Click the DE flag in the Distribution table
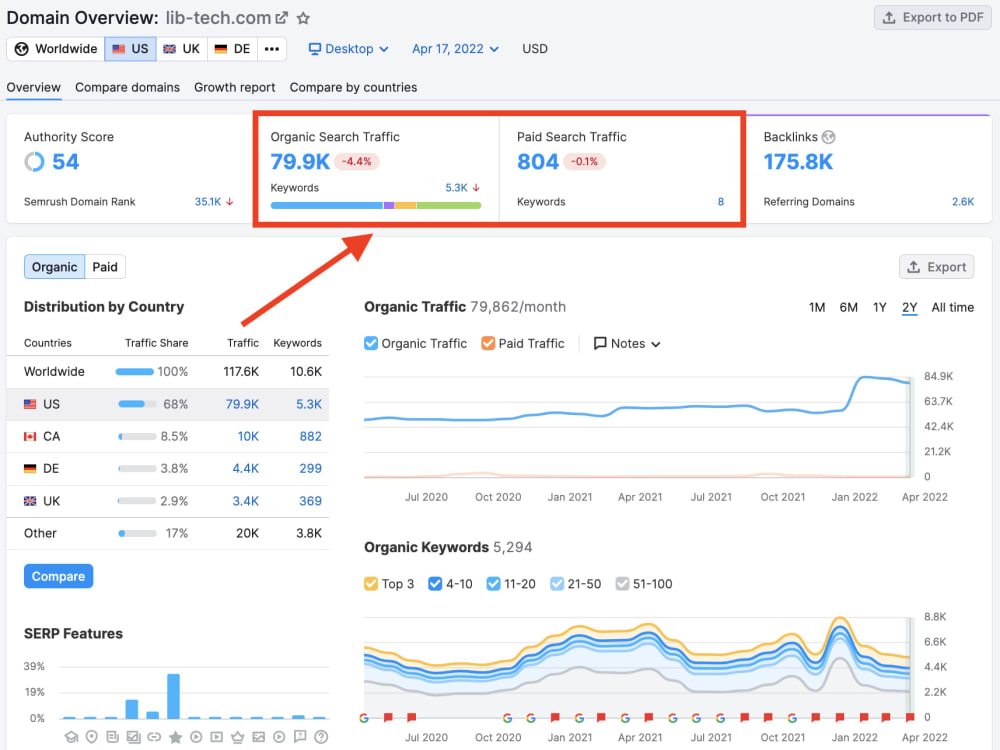 [x=30, y=469]
